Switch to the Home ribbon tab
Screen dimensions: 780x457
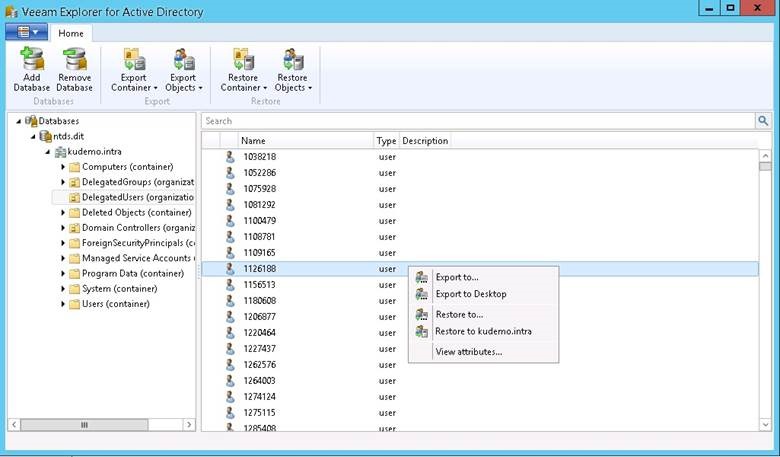pyautogui.click(x=71, y=33)
